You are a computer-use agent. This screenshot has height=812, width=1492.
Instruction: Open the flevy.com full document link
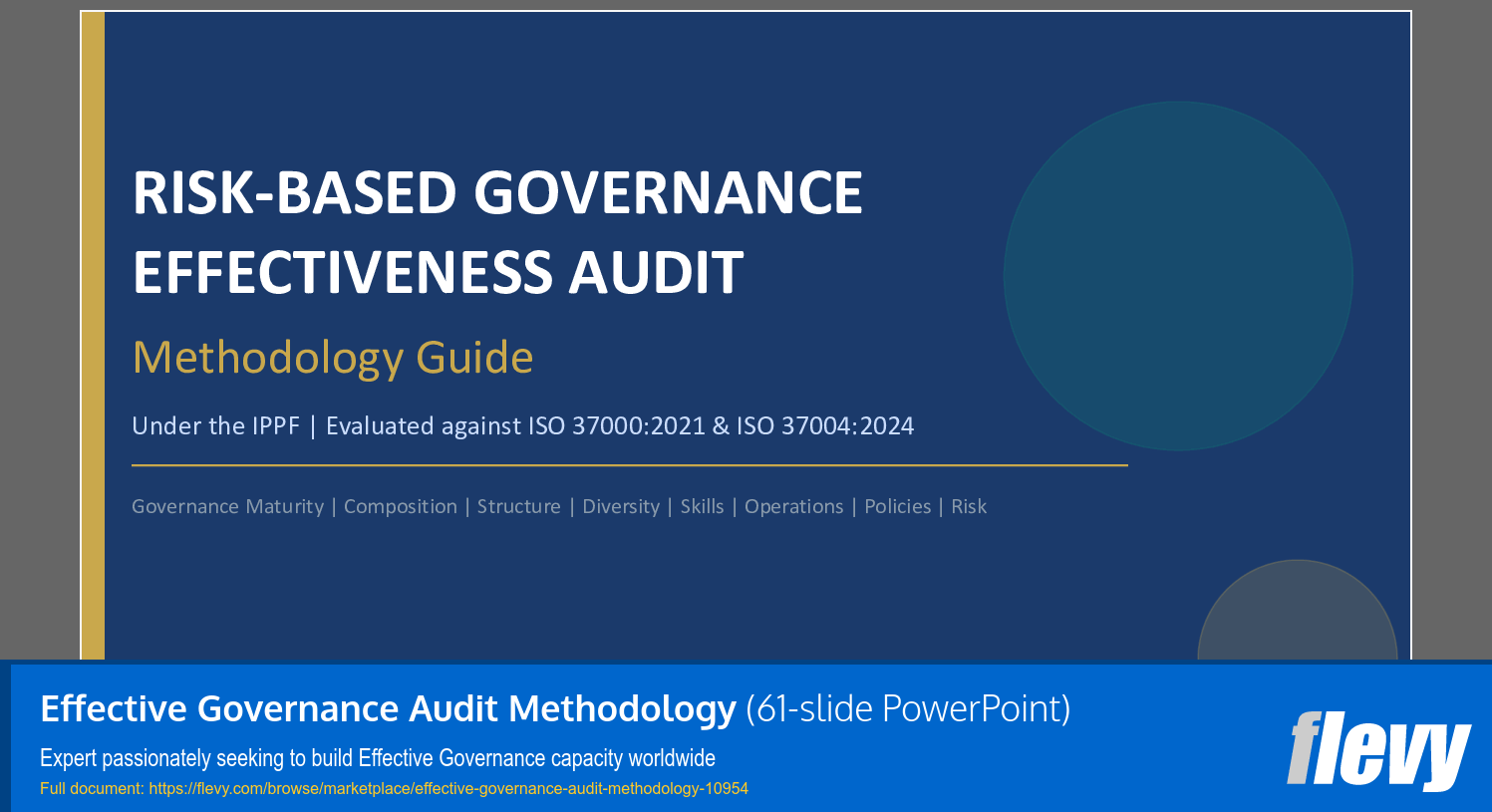pos(448,790)
